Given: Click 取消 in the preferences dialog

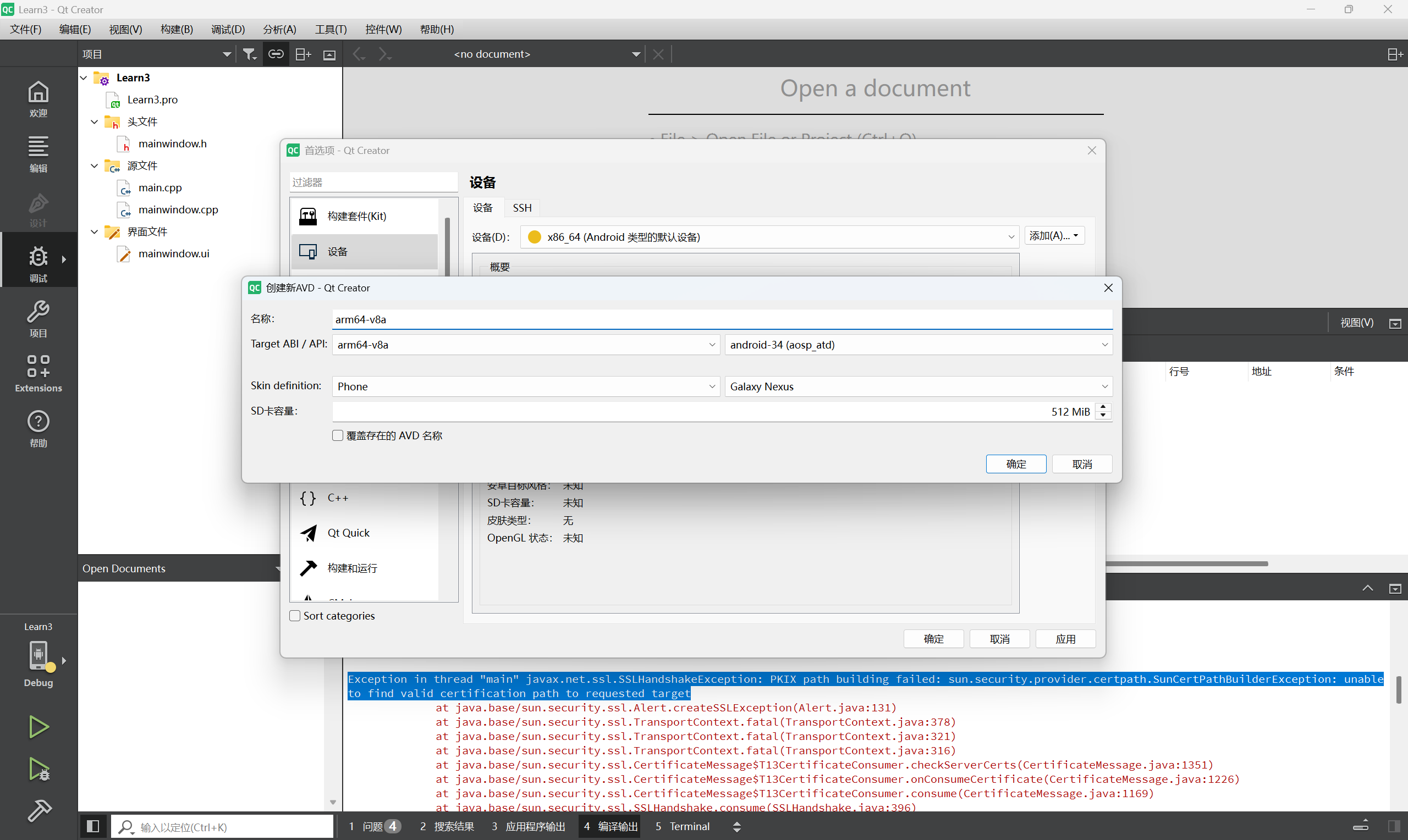Looking at the screenshot, I should (x=1000, y=639).
